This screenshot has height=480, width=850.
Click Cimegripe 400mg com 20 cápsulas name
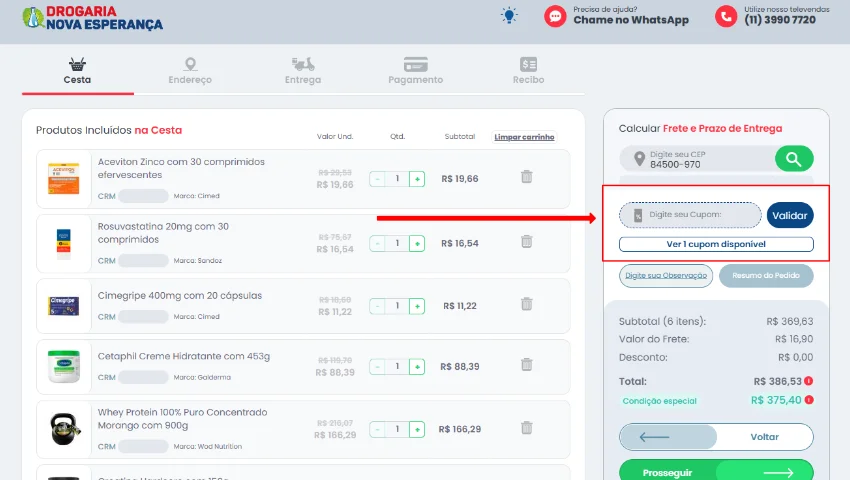179,296
